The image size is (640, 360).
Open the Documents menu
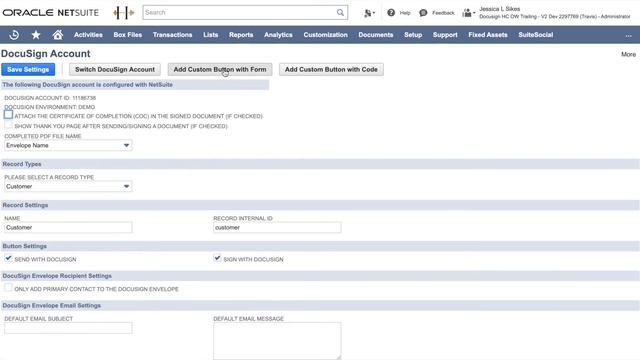pyautogui.click(x=376, y=35)
